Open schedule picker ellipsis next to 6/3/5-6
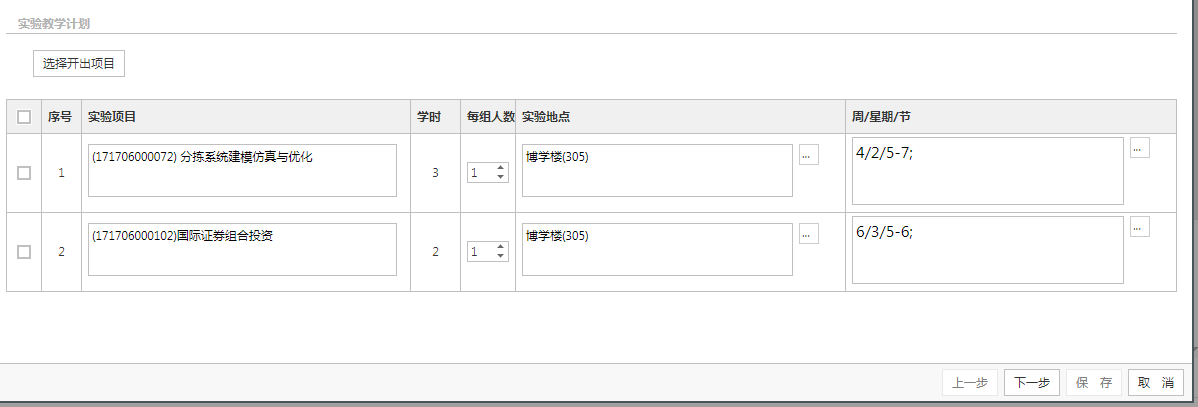Image resolution: width=1198 pixels, height=407 pixels. click(1139, 227)
